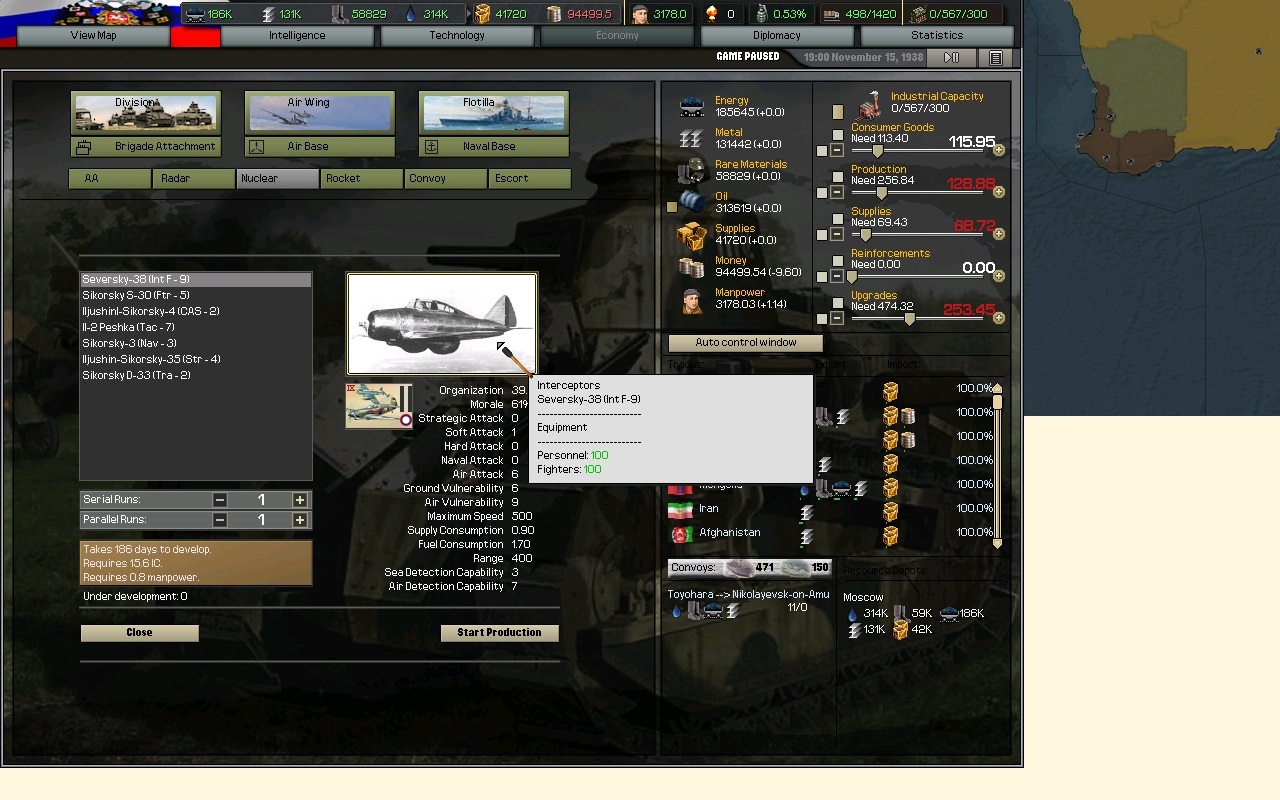
Task: Toggle the checkbox next to Oil resource
Action: point(672,207)
